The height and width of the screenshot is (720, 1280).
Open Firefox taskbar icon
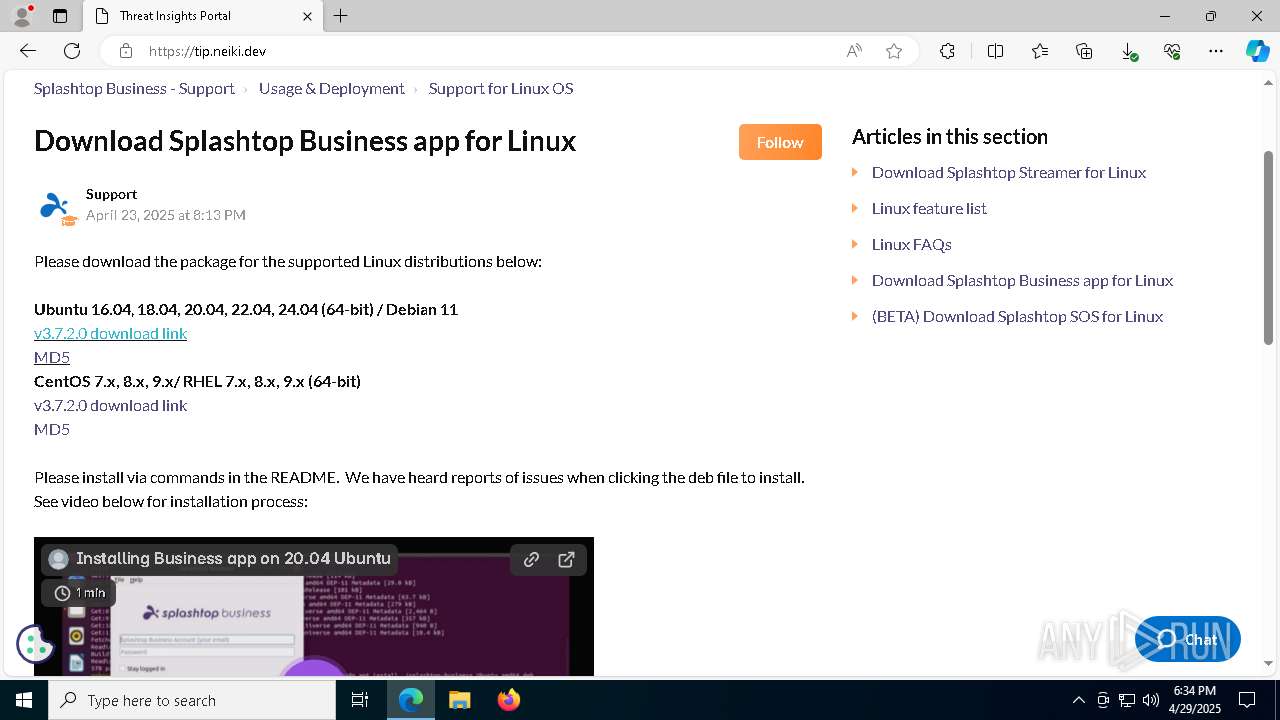(x=508, y=700)
